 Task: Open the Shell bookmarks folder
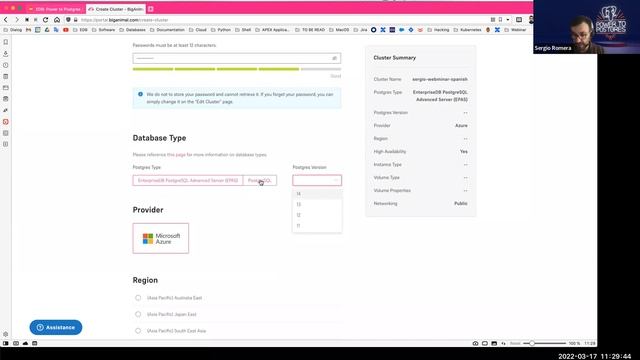point(243,30)
